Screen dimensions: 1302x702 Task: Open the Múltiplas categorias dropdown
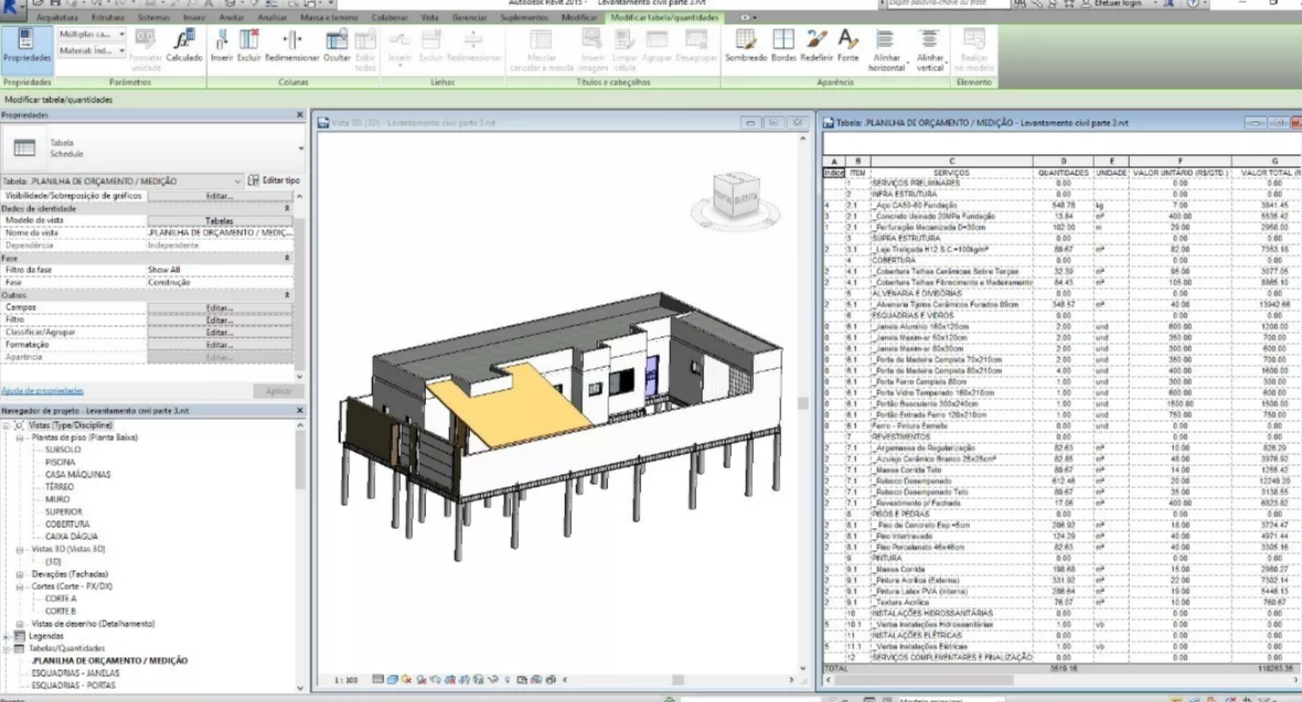point(91,34)
